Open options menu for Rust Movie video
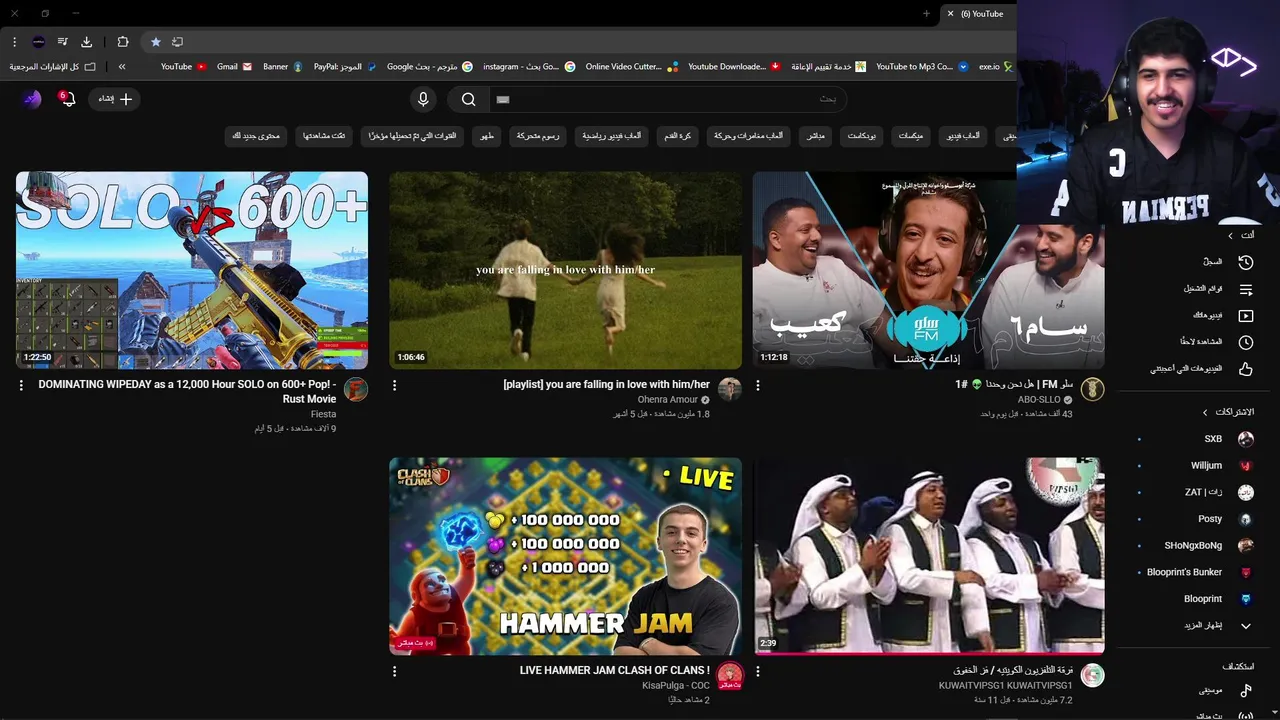Screen dimensions: 1280x720 pos(21,385)
